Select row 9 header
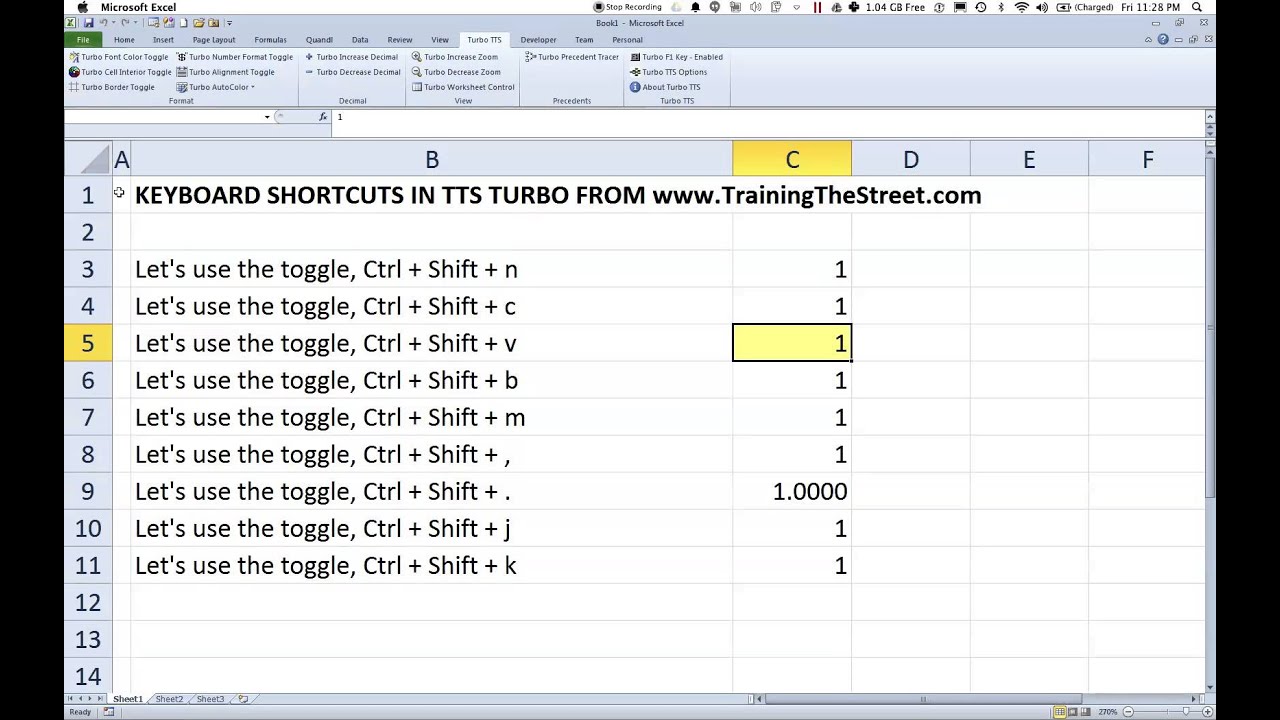The width and height of the screenshot is (1280, 720). (x=88, y=491)
